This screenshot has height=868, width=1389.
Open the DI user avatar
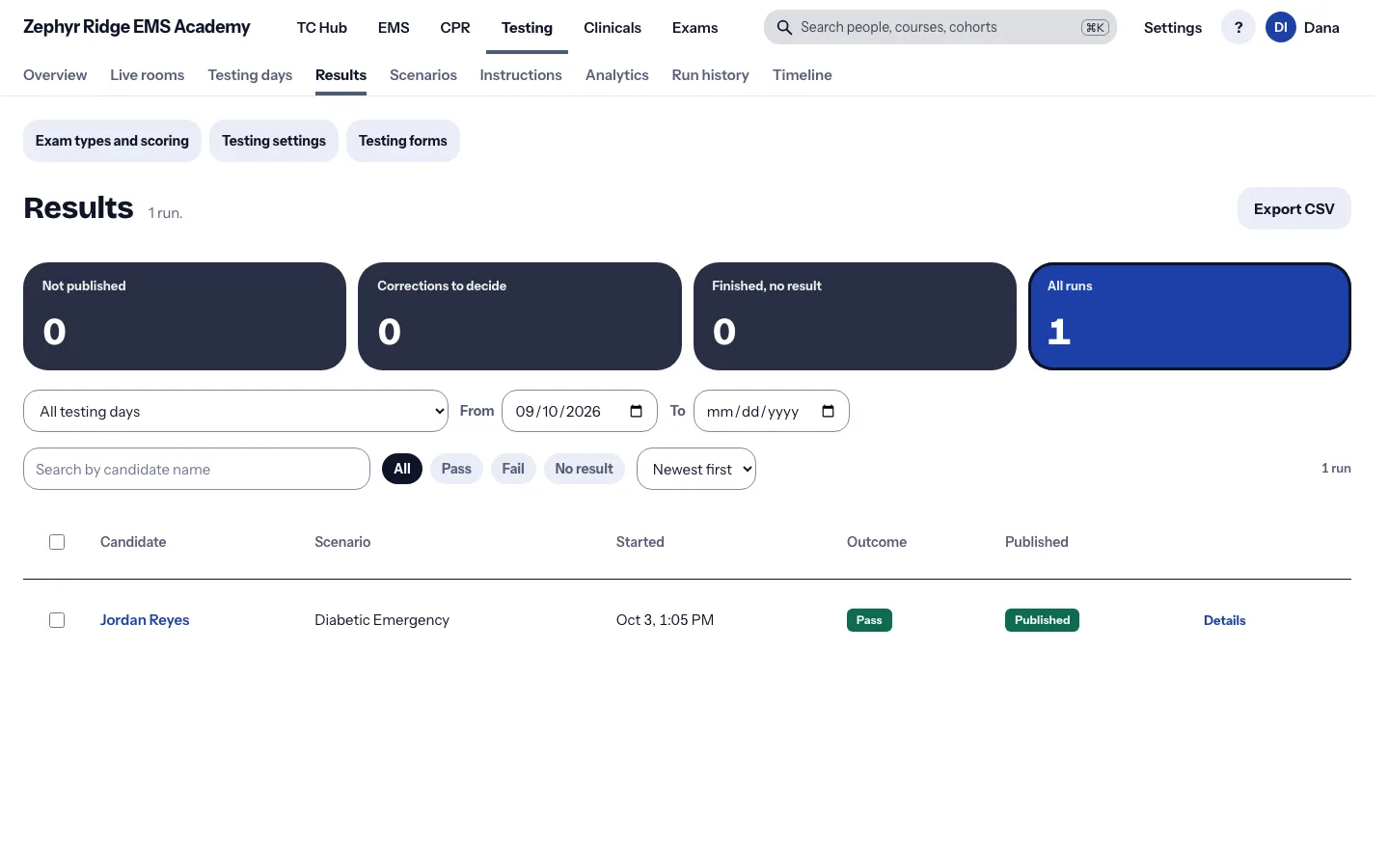pos(1280,28)
